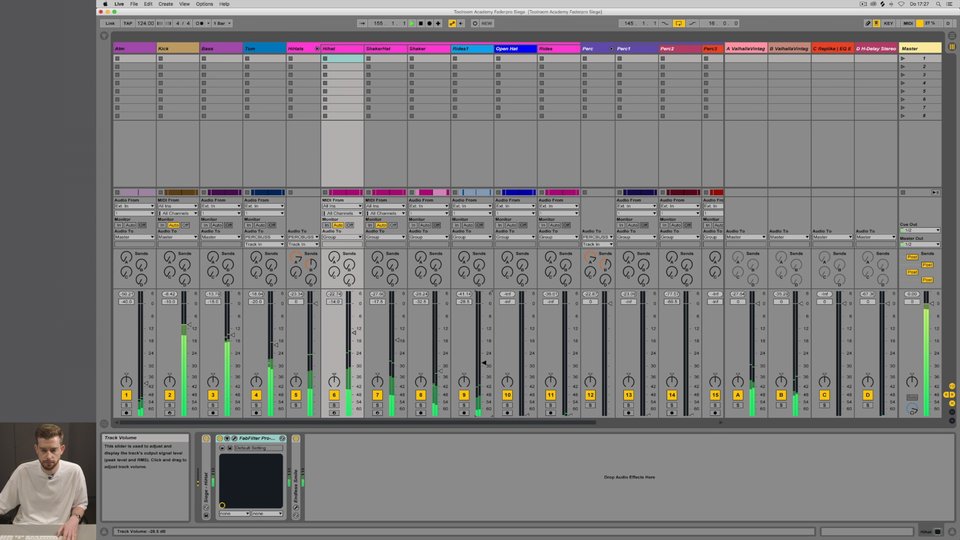Open Kick track All Channels dropdown
Viewport: 960px width, 540px height.
(x=178, y=213)
